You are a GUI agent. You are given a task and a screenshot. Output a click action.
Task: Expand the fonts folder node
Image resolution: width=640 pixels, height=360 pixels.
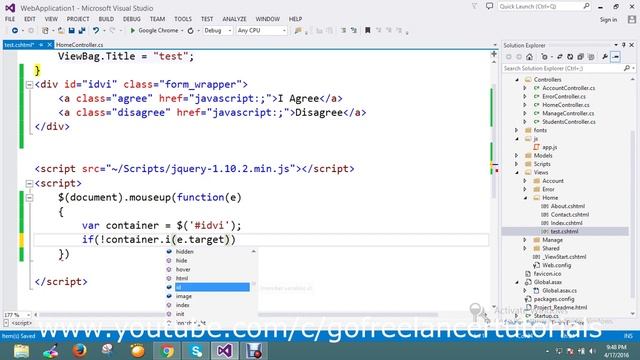tap(517, 130)
